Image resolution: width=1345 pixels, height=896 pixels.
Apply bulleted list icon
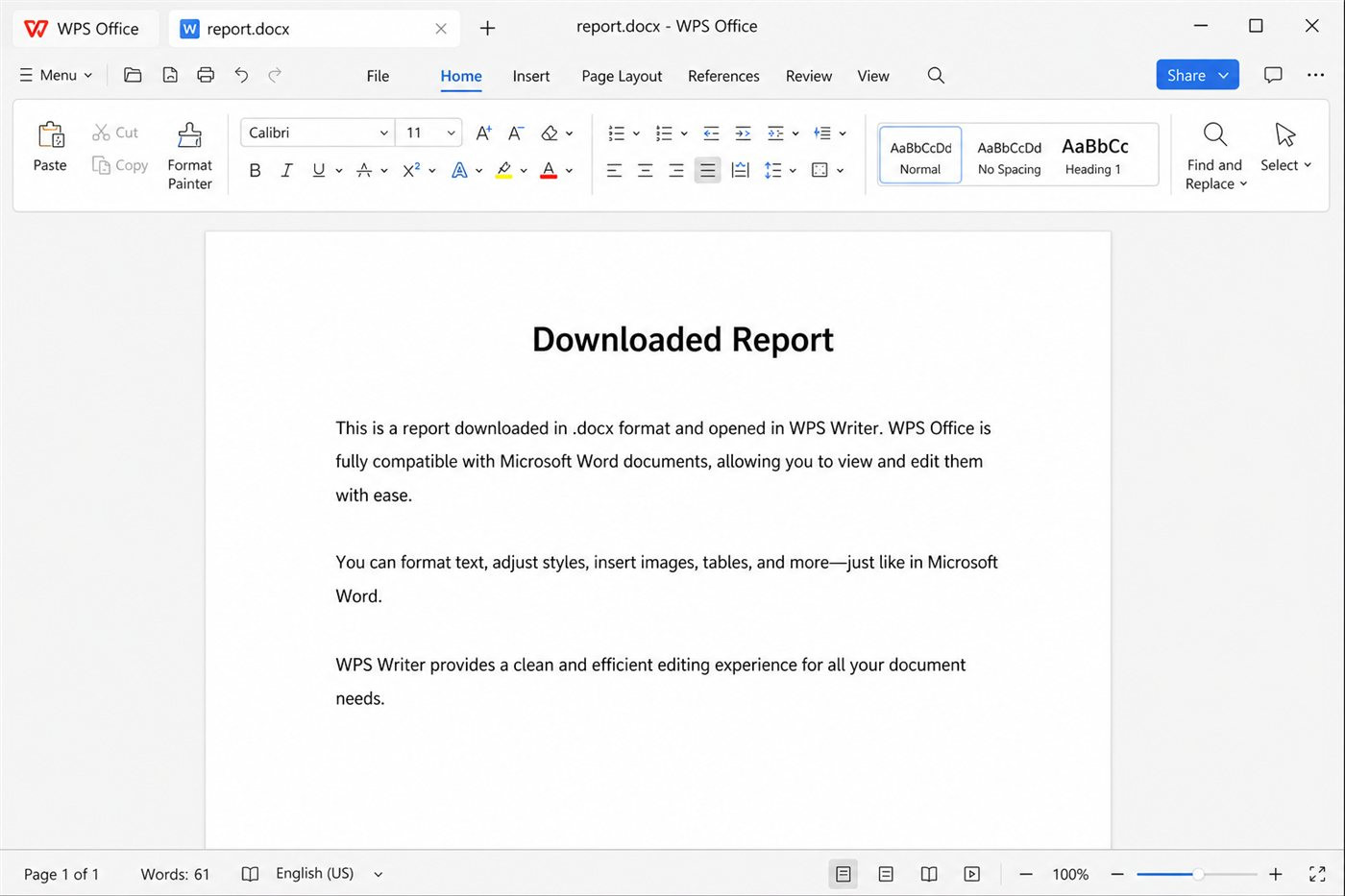coord(616,133)
